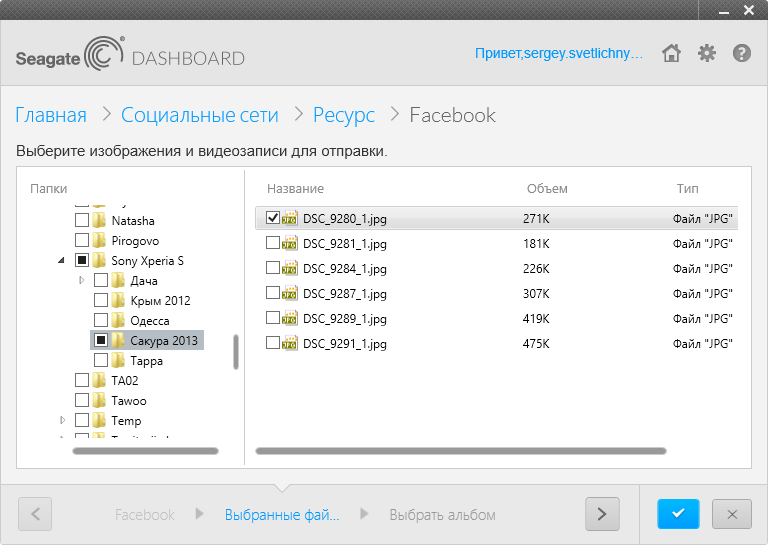Expand the Дача folder
This screenshot has width=768, height=545.
click(81, 280)
